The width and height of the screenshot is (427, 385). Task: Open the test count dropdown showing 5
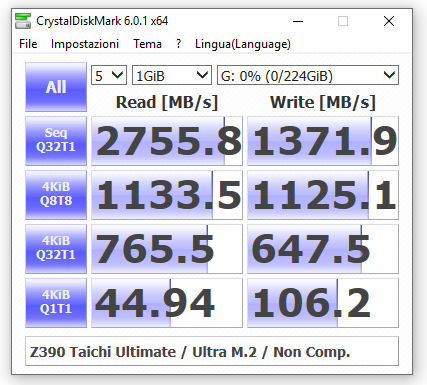tap(109, 75)
